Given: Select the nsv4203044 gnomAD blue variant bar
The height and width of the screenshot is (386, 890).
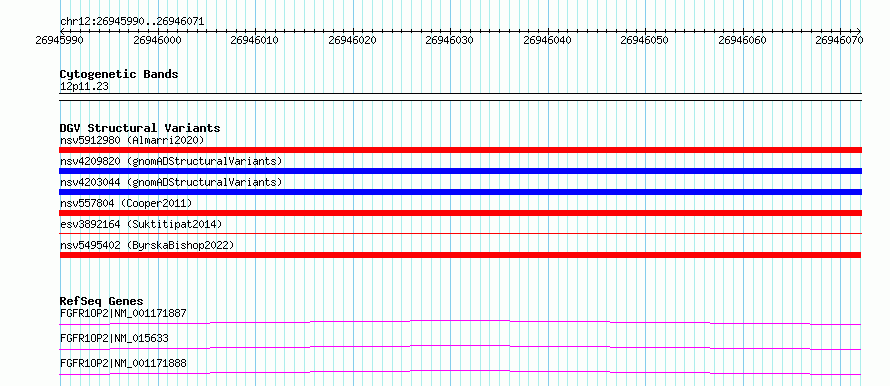Looking at the screenshot, I should click(x=460, y=192).
